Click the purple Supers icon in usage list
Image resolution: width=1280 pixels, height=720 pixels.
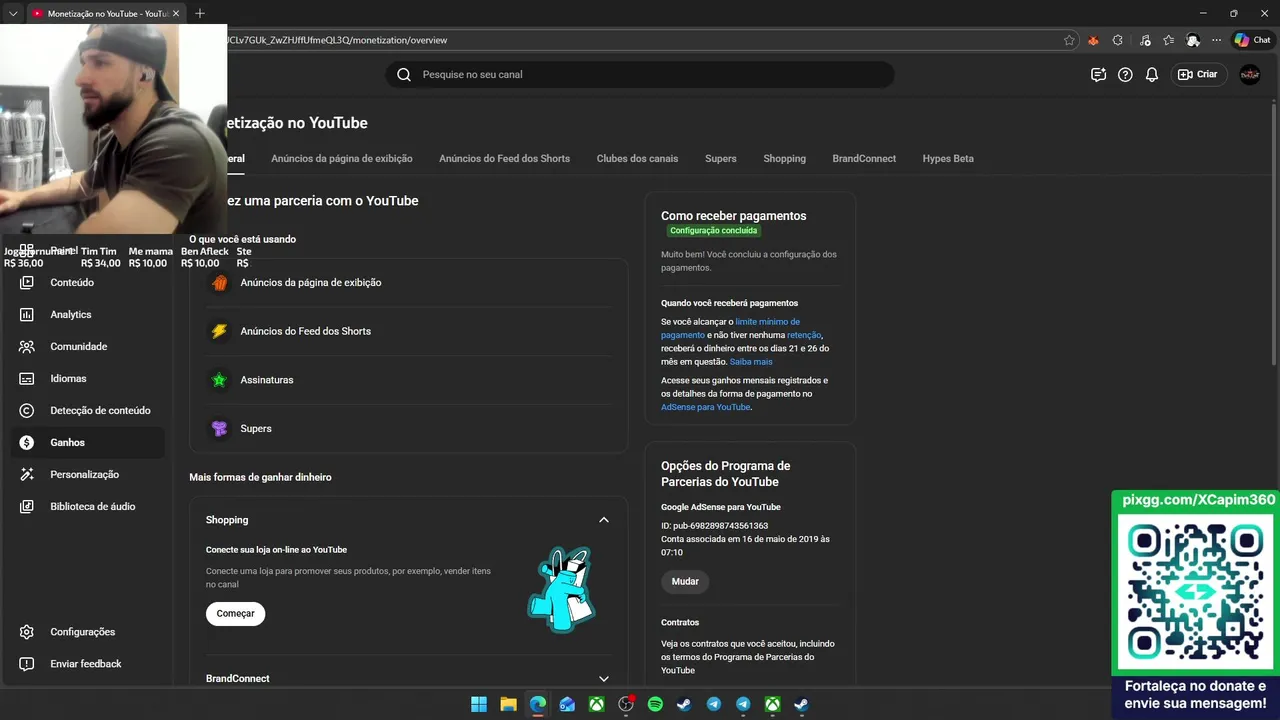219,429
